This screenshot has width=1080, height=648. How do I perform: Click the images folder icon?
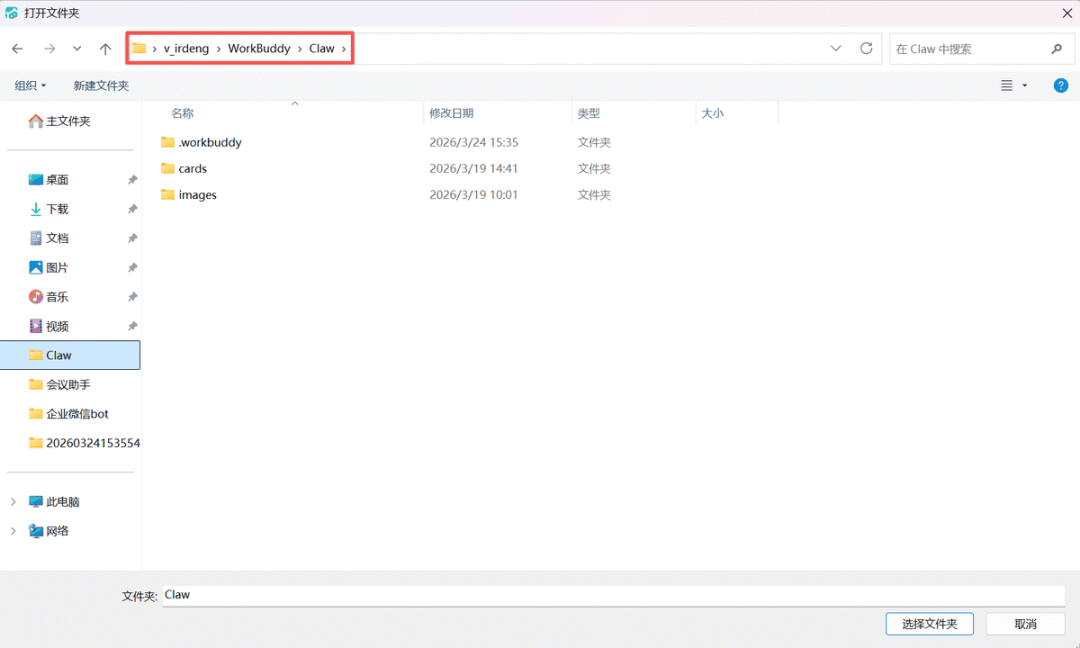click(x=167, y=194)
